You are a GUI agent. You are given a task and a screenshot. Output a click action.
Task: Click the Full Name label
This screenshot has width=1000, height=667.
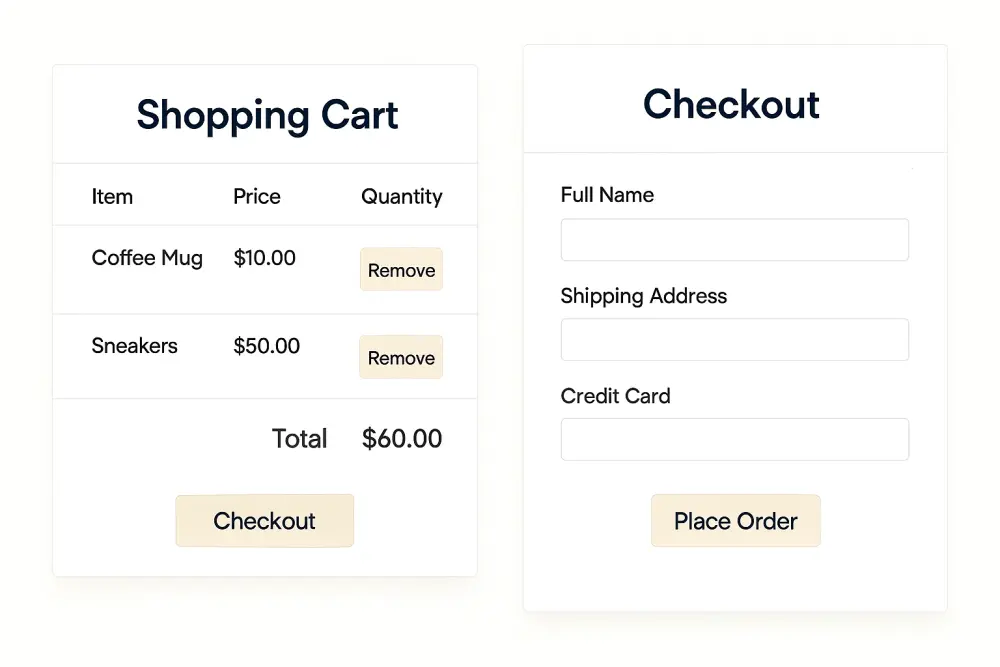pyautogui.click(x=607, y=195)
